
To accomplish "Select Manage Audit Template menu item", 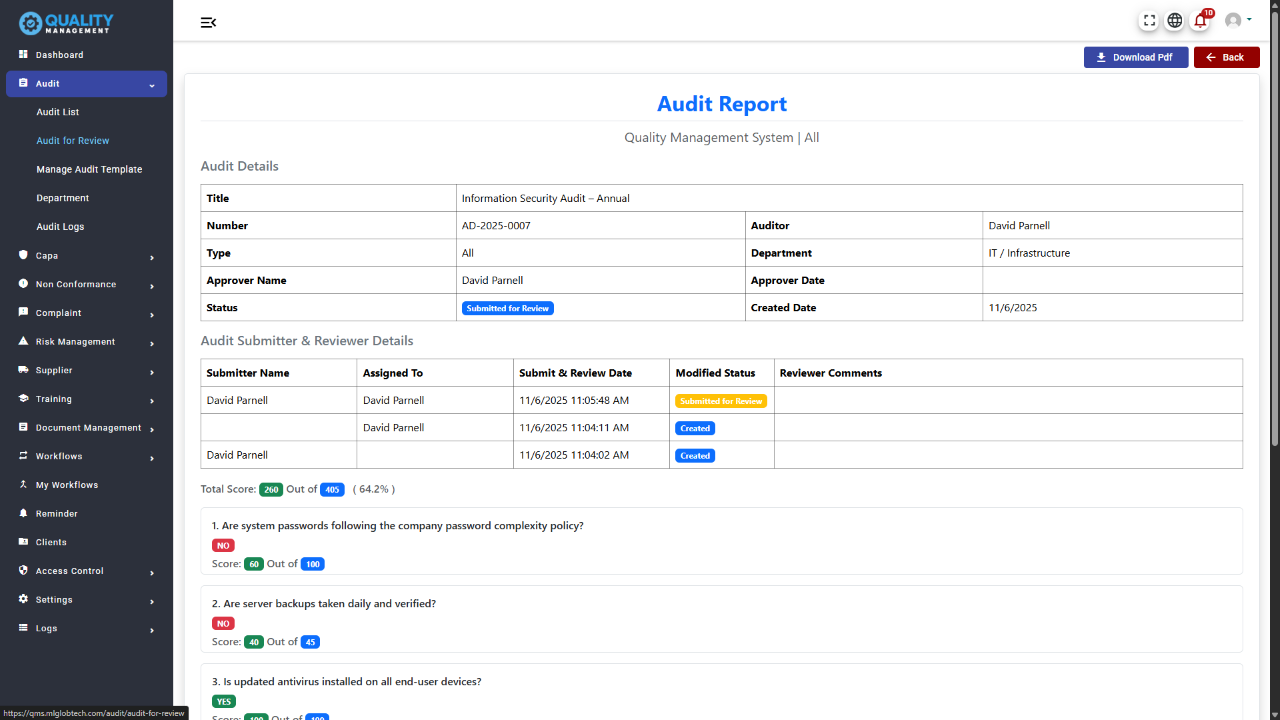I will click(x=89, y=170).
